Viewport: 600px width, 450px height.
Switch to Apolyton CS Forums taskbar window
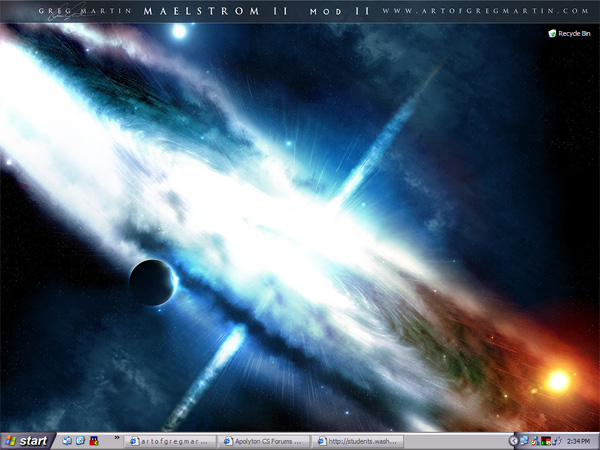pos(265,440)
